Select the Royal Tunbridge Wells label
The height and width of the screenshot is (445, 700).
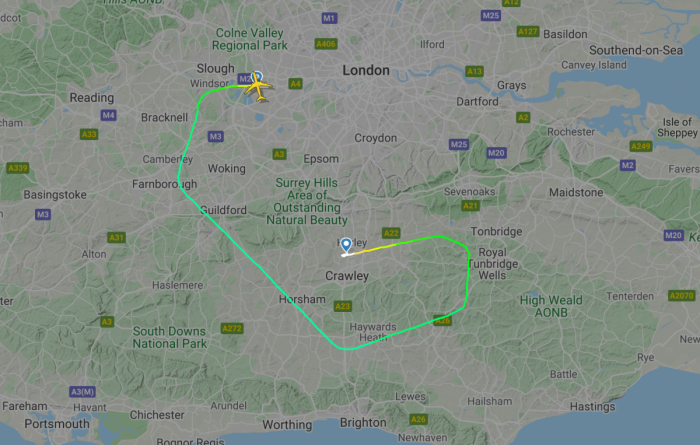493,264
